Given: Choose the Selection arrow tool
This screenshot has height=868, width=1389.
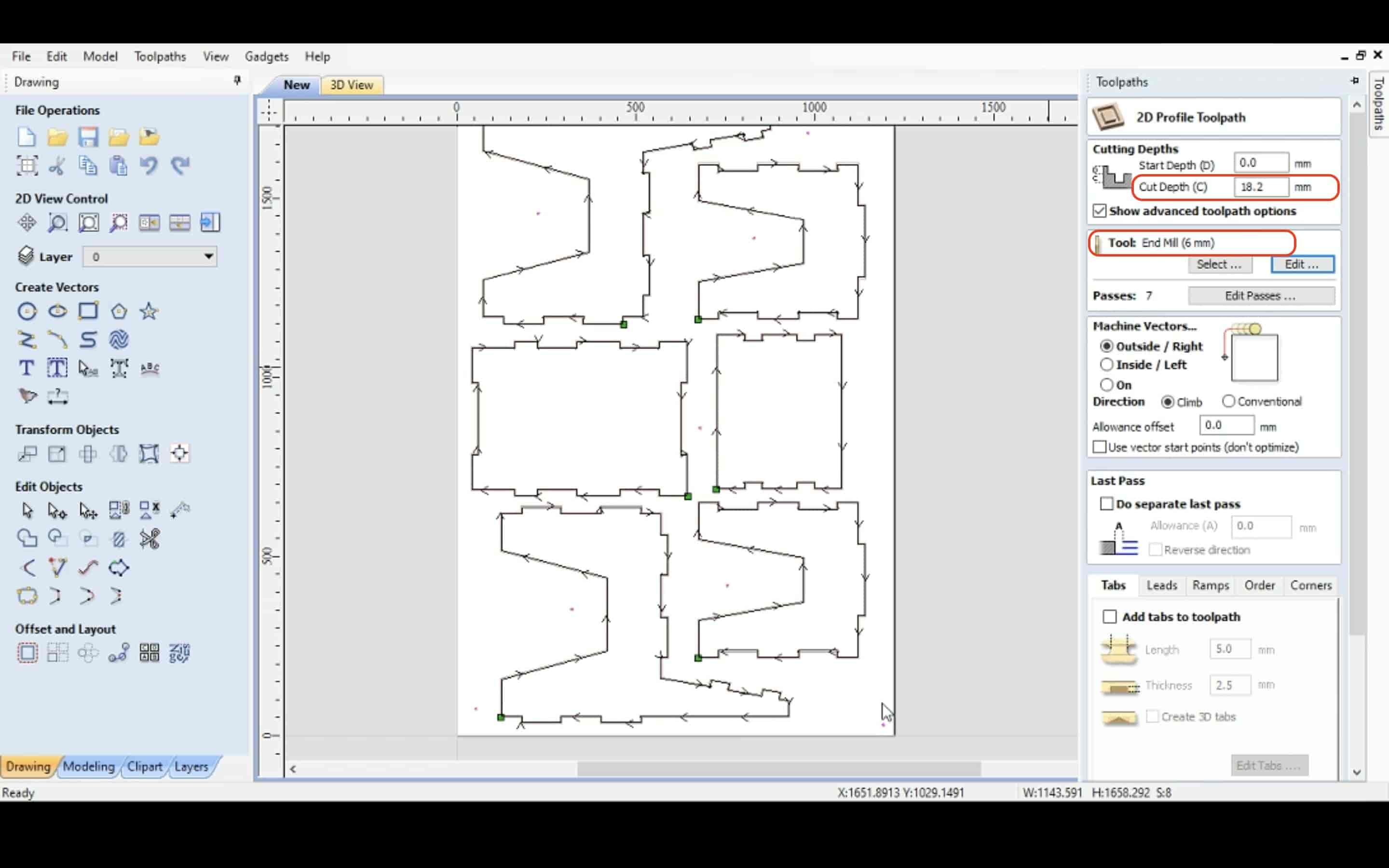Looking at the screenshot, I should [27, 510].
